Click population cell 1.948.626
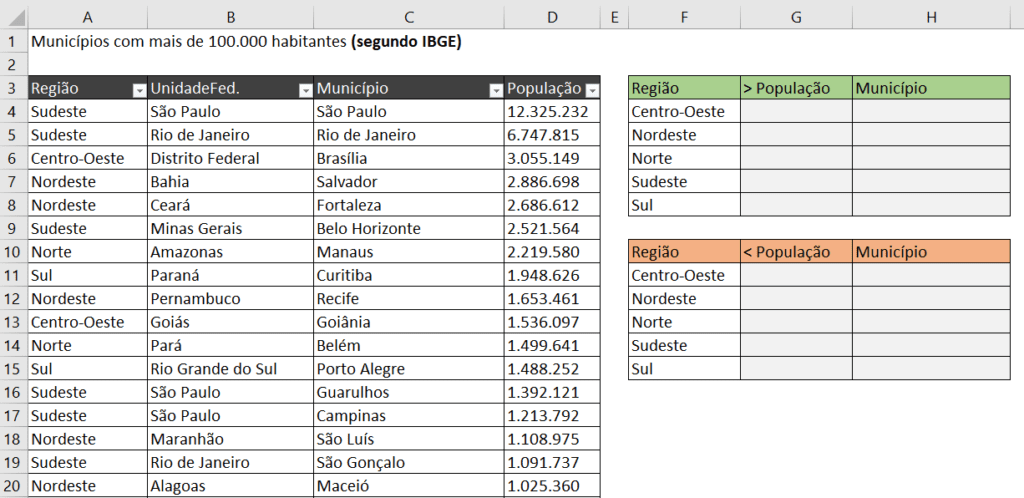This screenshot has height=498, width=1024. click(x=552, y=275)
